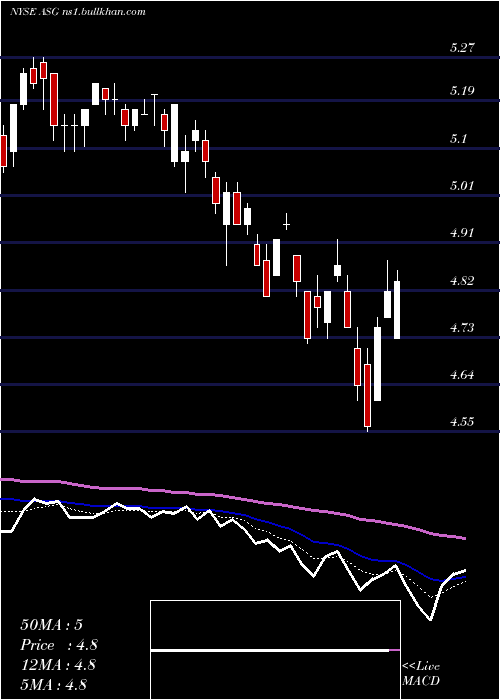Click the 12MA : 4.8 indicator text
Screen dimensions: 500x700
tap(58, 665)
